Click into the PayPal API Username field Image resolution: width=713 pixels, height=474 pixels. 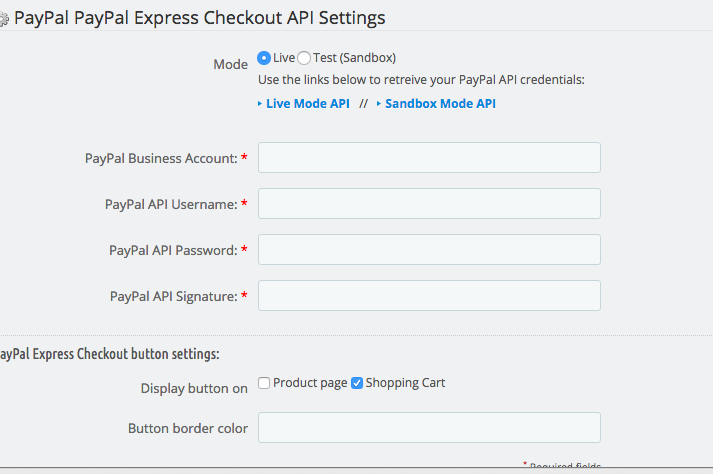[x=429, y=204]
